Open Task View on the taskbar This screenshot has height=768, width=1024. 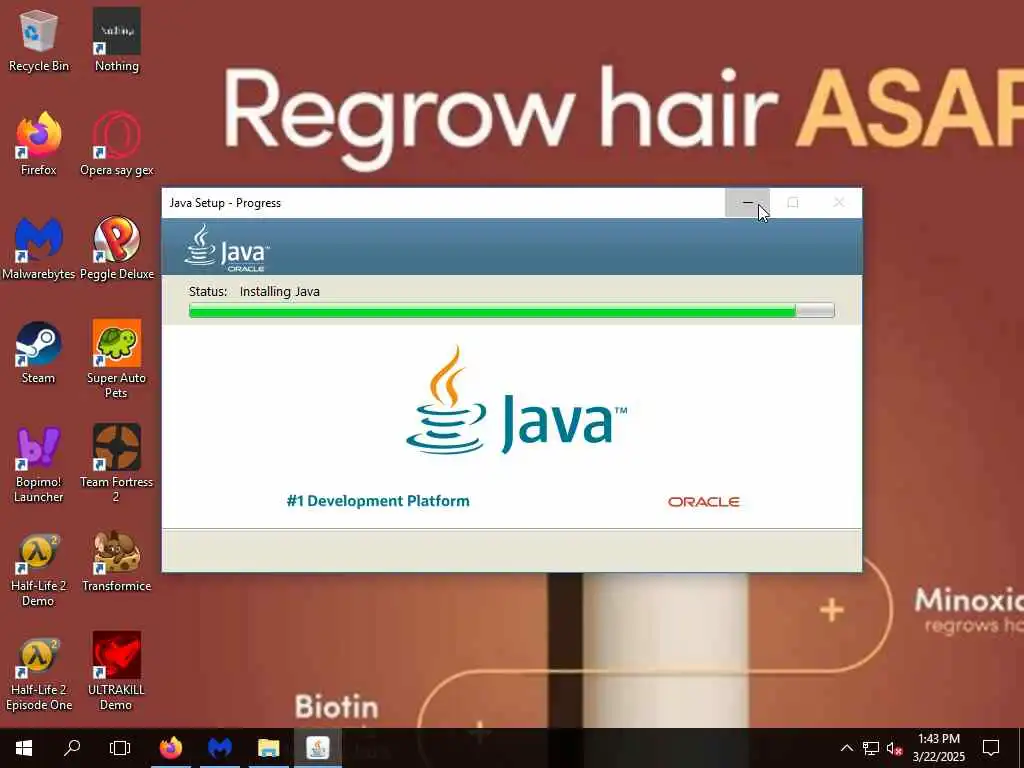(x=120, y=748)
